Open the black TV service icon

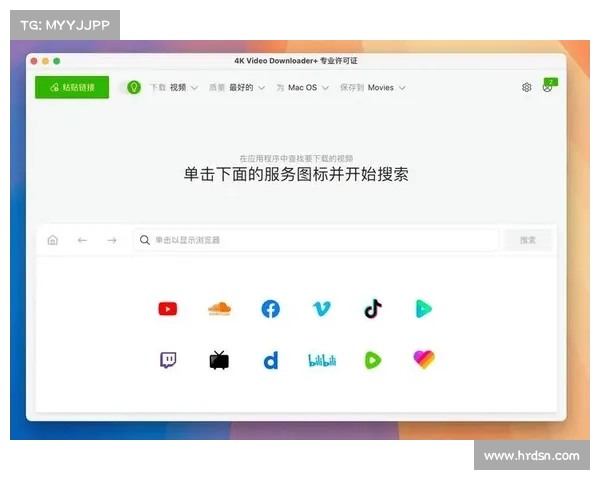pyautogui.click(x=219, y=360)
